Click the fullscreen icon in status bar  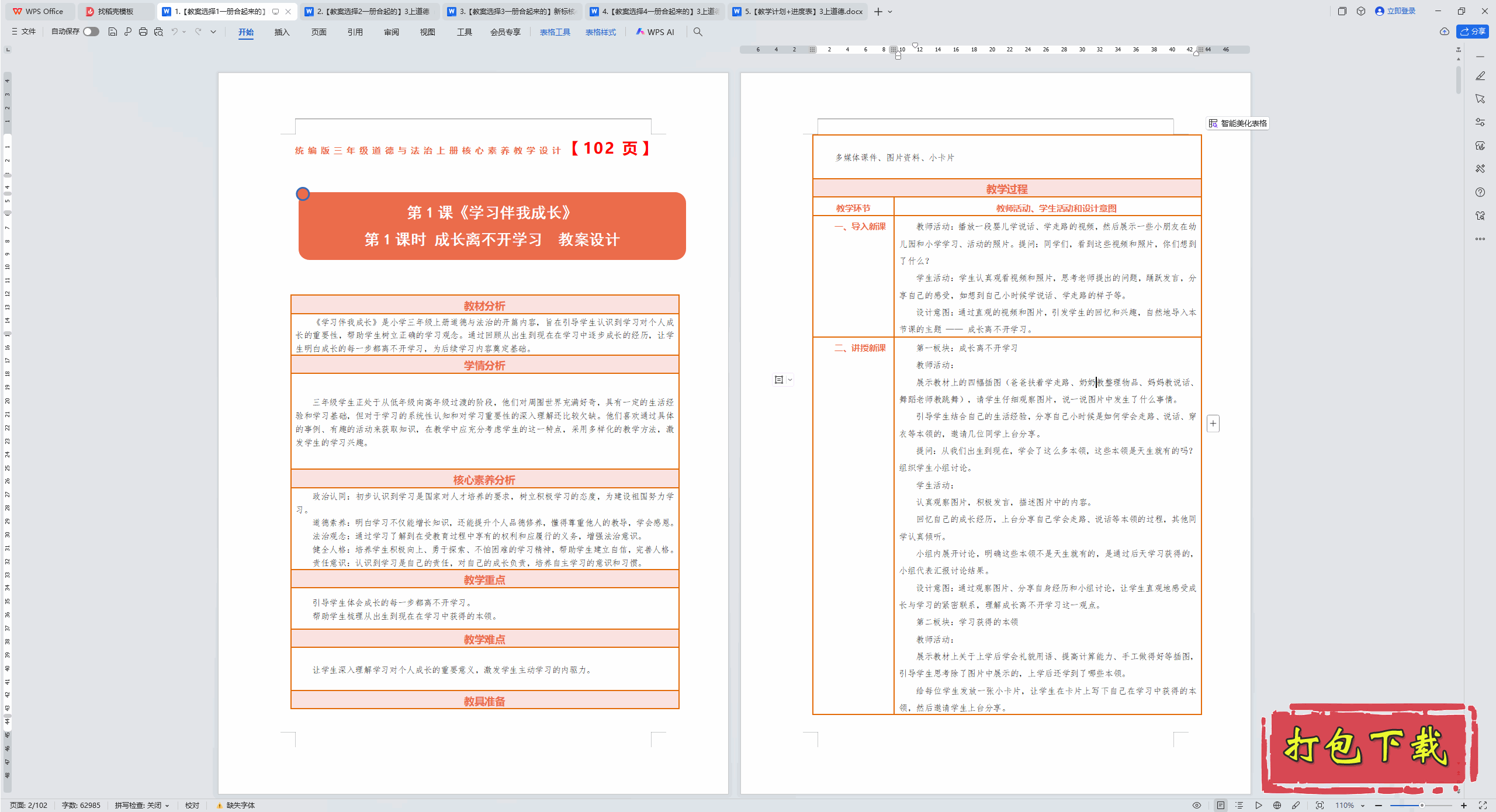pyautogui.click(x=1483, y=805)
